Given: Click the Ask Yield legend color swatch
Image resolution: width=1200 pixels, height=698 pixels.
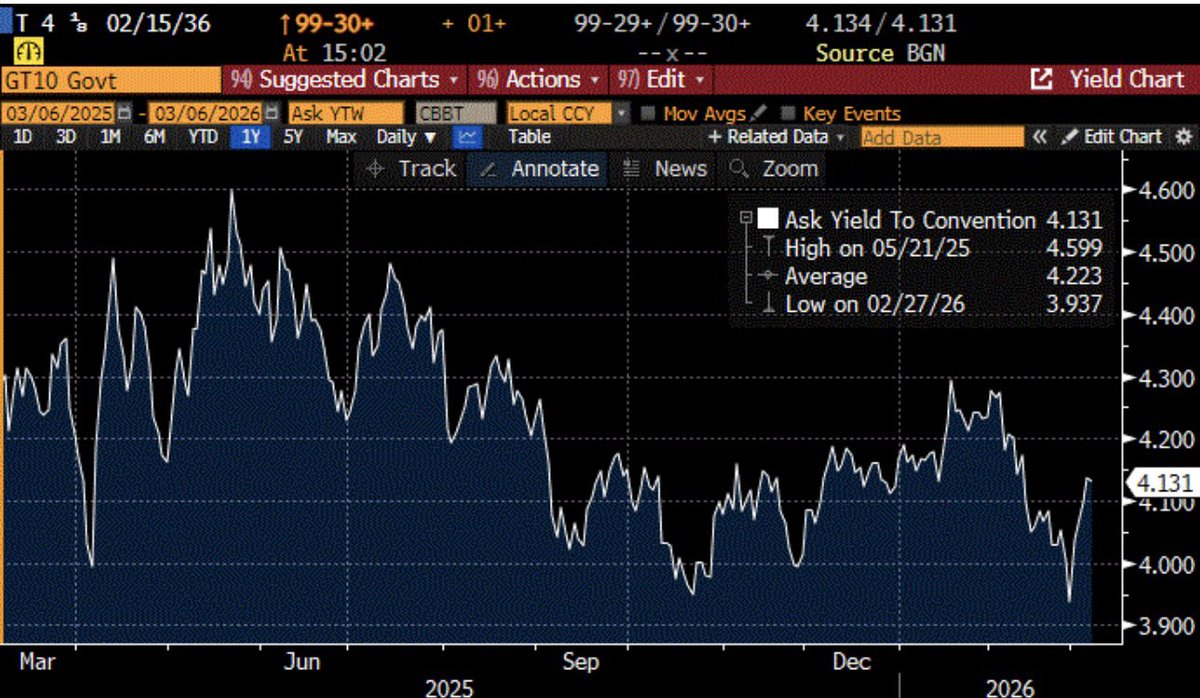Looking at the screenshot, I should [769, 220].
